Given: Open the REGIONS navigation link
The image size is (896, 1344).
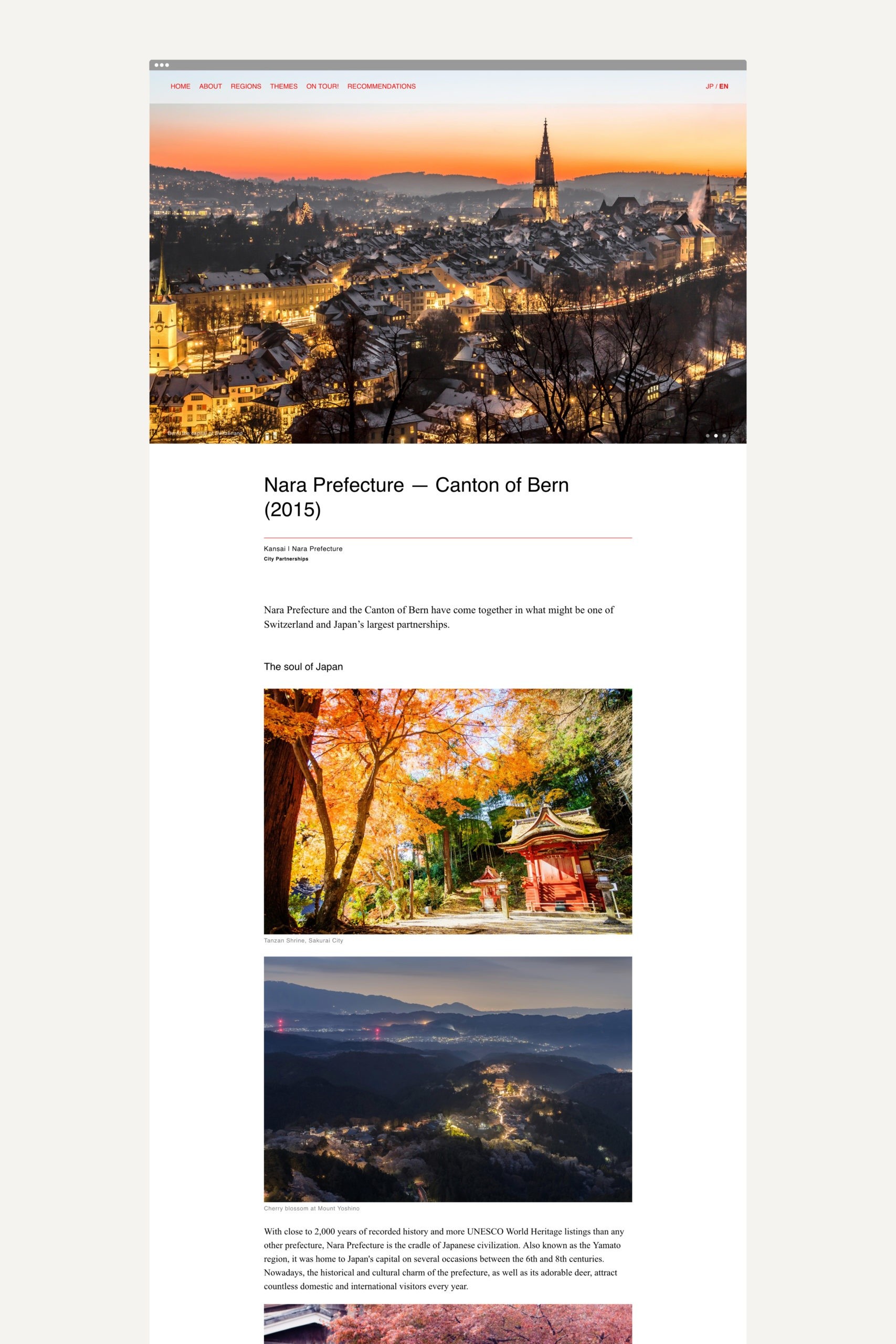Looking at the screenshot, I should click(x=246, y=86).
